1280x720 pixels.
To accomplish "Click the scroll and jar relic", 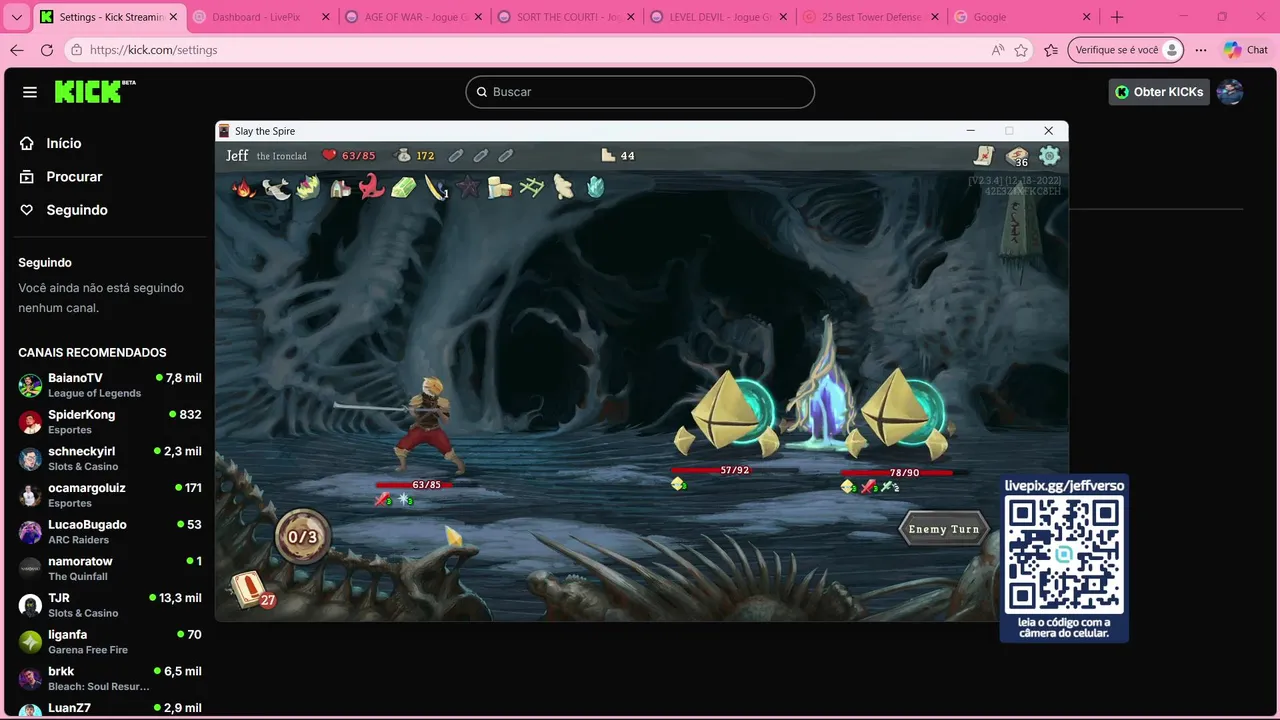I will (500, 187).
